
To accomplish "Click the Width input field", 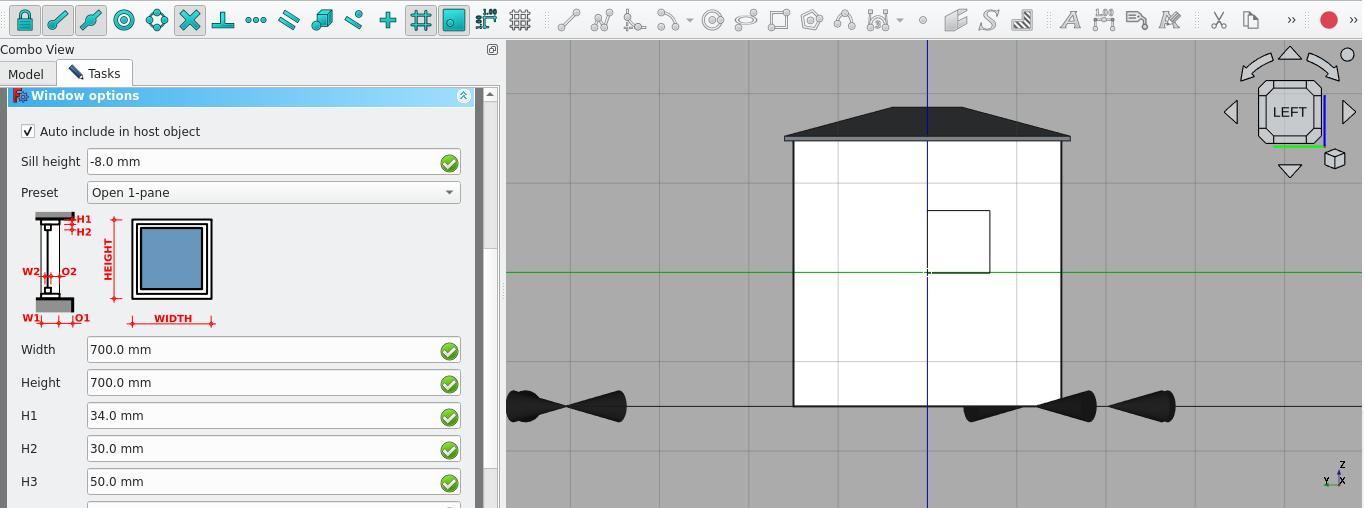I will coord(262,350).
